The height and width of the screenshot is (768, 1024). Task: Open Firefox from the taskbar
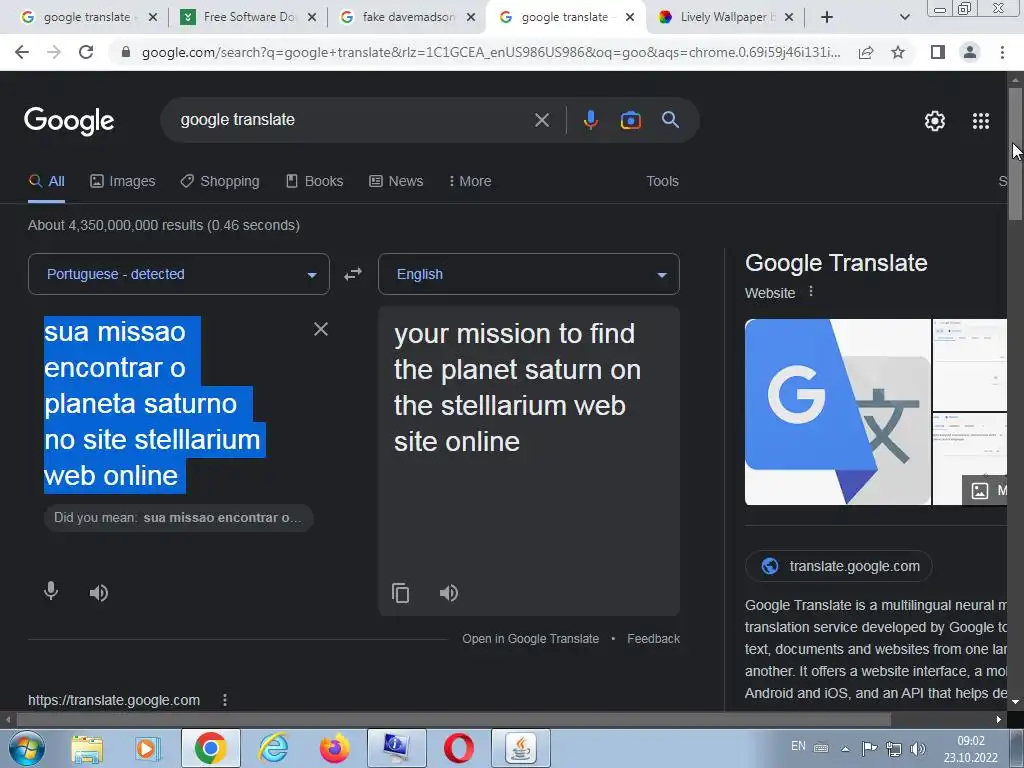pos(334,748)
